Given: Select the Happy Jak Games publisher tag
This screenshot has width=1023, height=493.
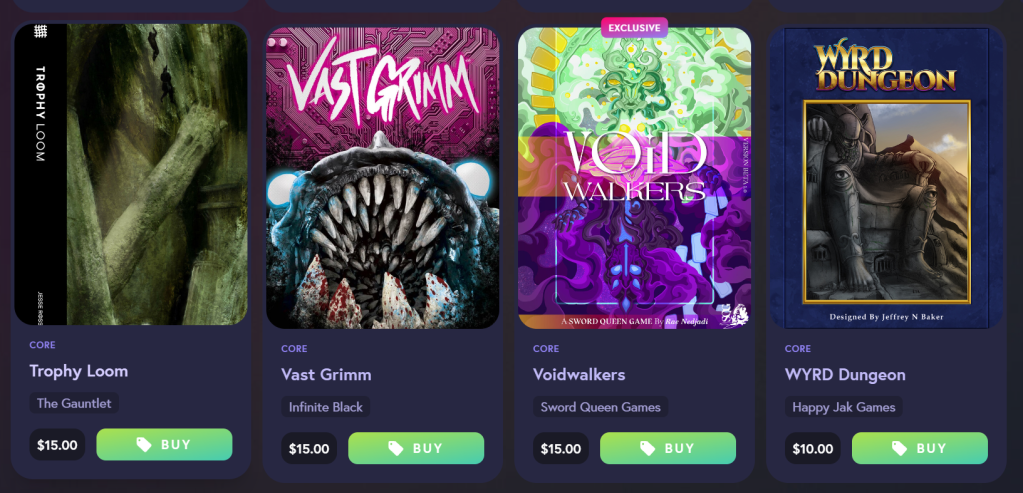Looking at the screenshot, I should (x=844, y=407).
